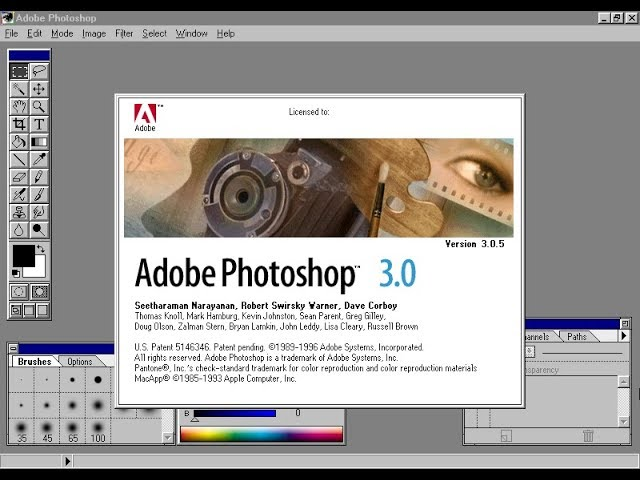Viewport: 640px width, 480px height.
Task: Swap foreground and background colors
Action: click(41, 249)
